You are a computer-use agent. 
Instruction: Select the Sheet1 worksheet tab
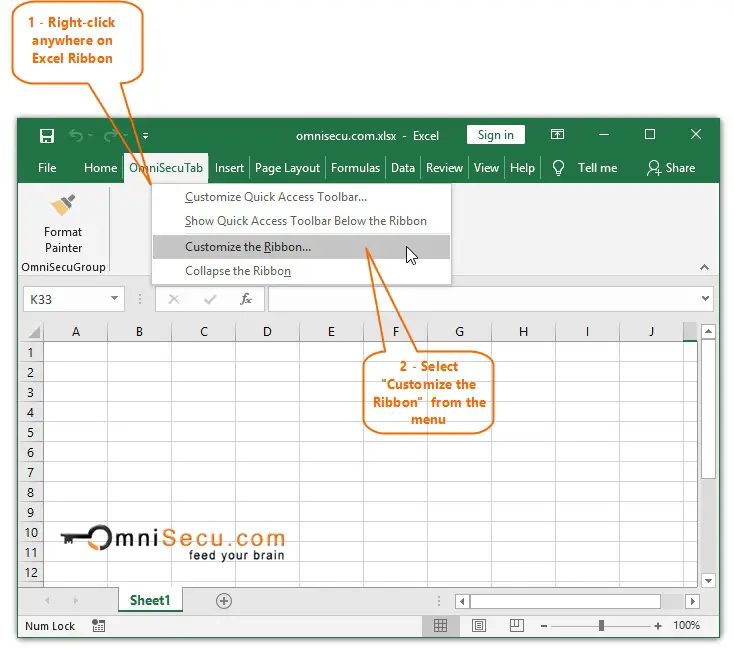(150, 600)
